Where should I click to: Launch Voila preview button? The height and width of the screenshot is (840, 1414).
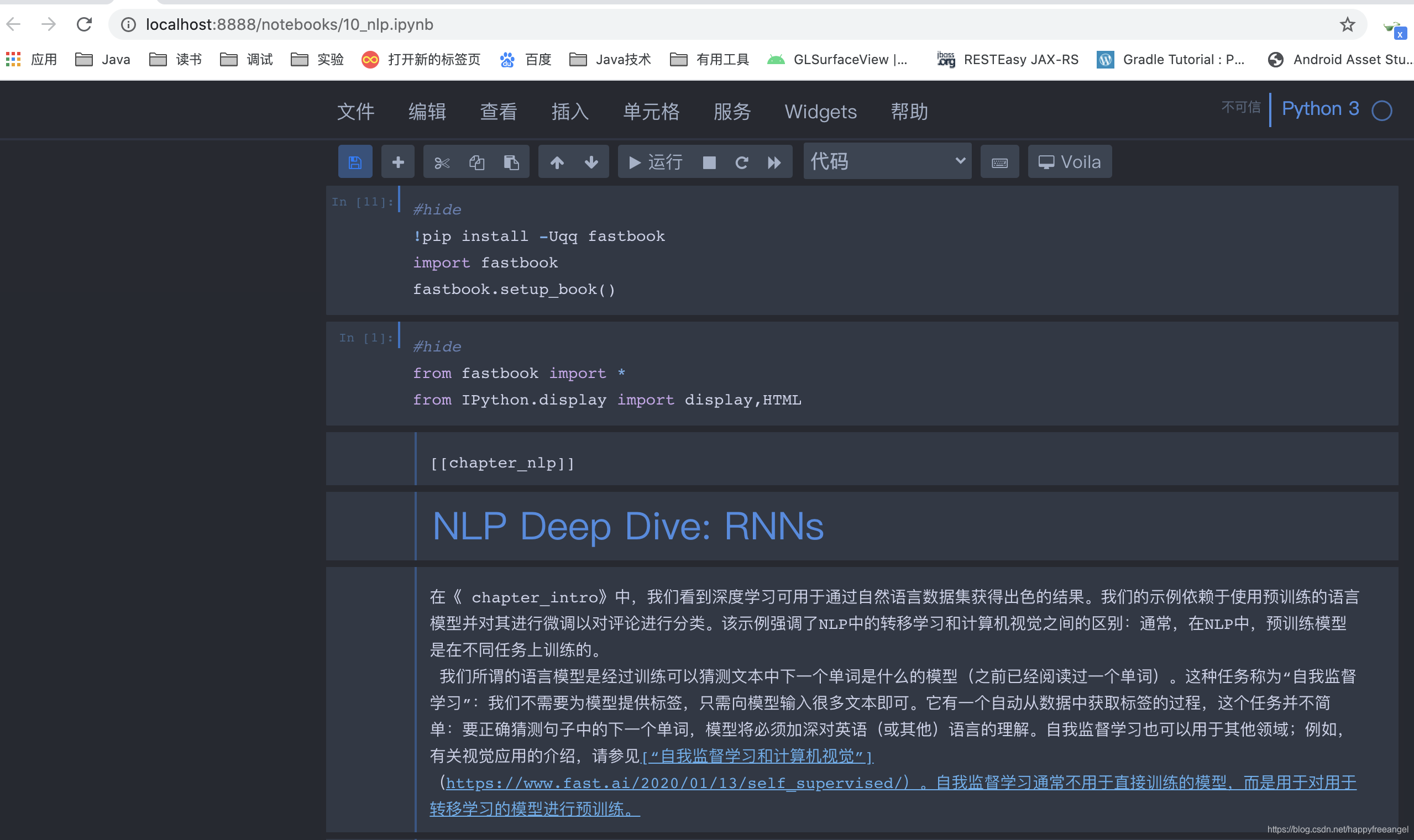tap(1070, 162)
